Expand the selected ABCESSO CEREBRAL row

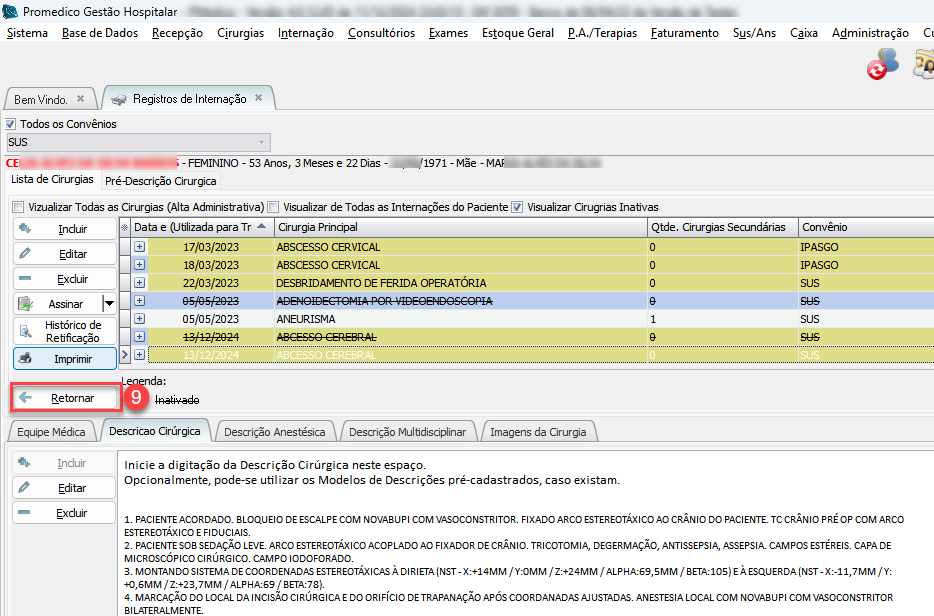click(139, 354)
